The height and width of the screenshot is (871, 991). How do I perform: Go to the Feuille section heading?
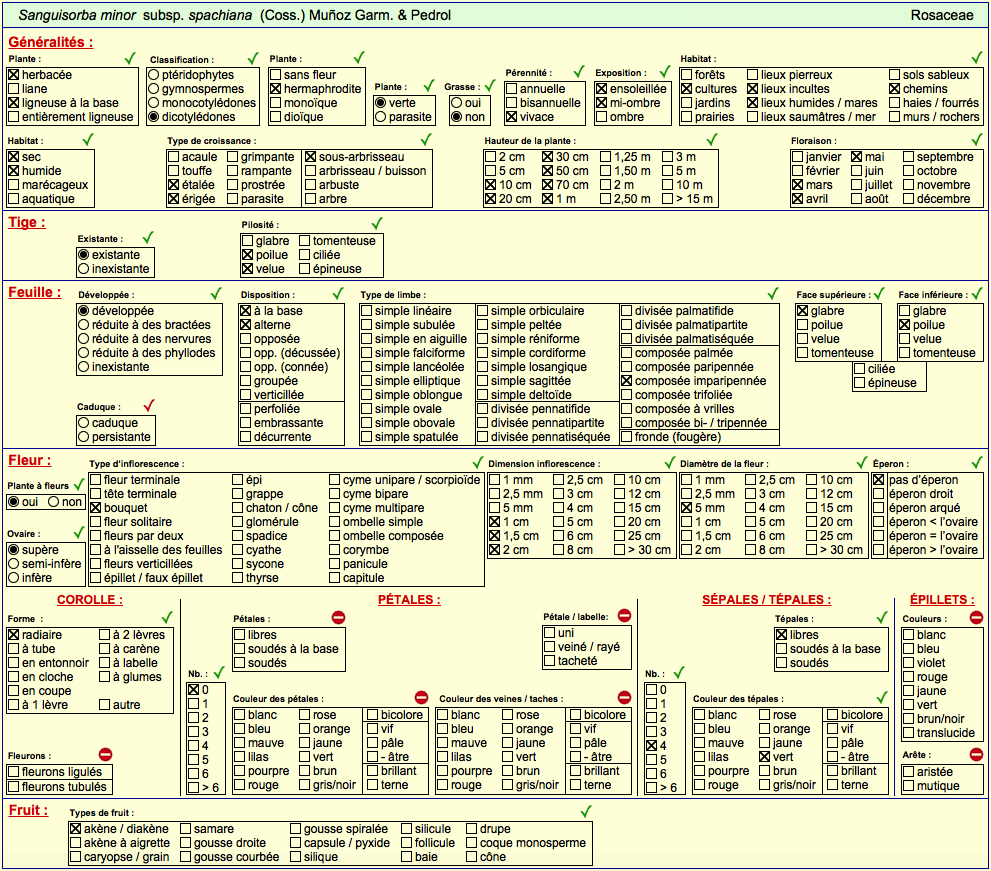[x=35, y=293]
